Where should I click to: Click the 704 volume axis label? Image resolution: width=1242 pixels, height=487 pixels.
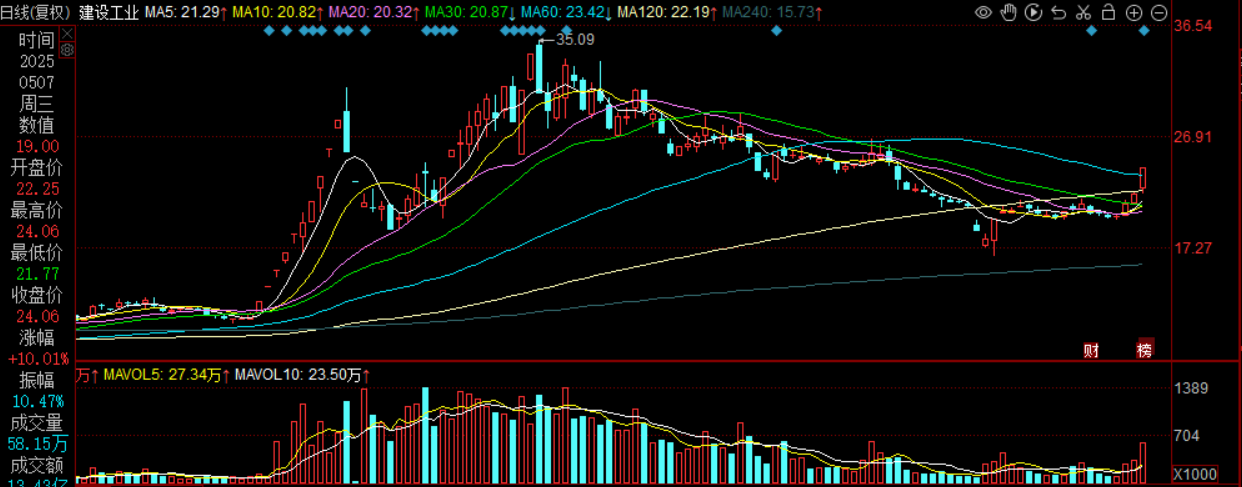coord(1187,435)
